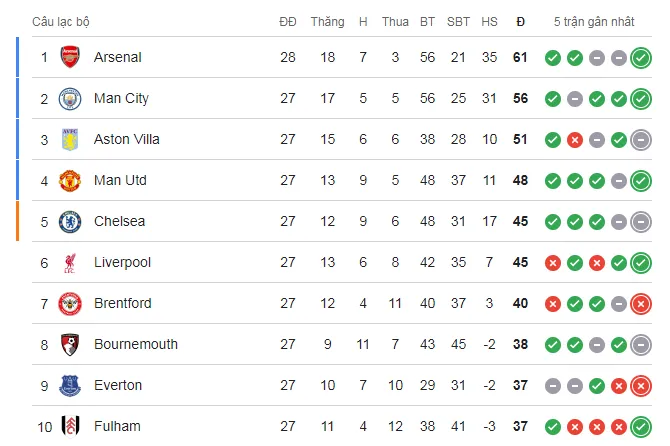Select the Aston Villa crest icon

(x=69, y=139)
